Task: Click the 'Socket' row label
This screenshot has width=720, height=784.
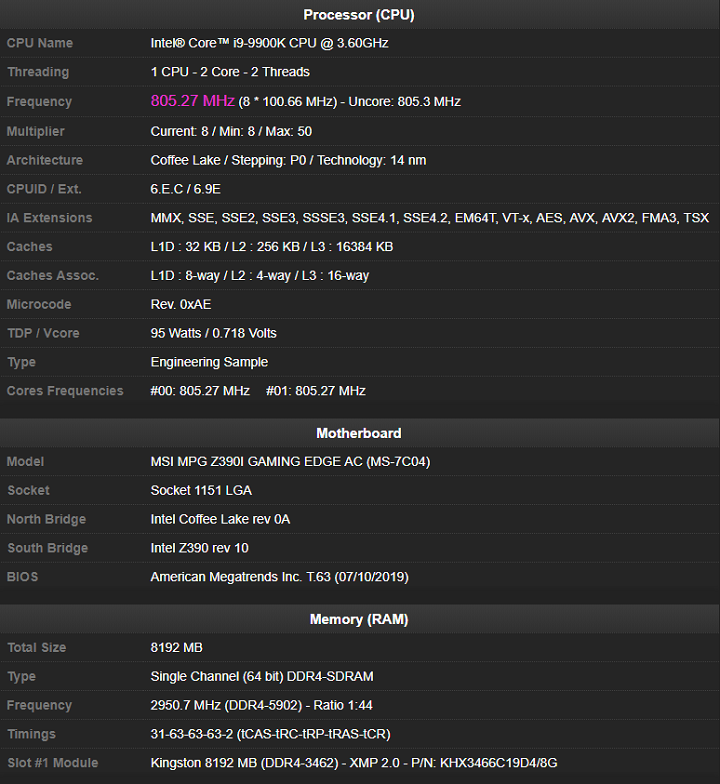Action: (28, 490)
